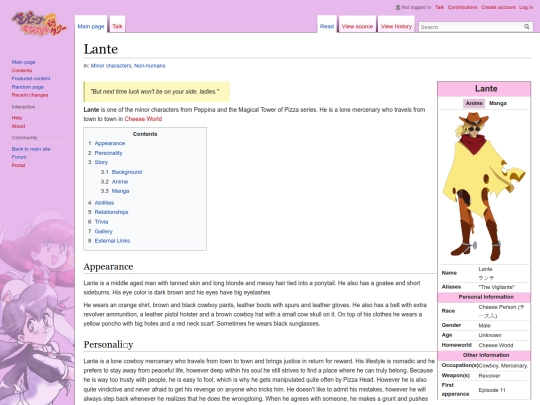540x405 pixels.
Task: Switch infobox to the Manga tab
Action: [x=498, y=103]
